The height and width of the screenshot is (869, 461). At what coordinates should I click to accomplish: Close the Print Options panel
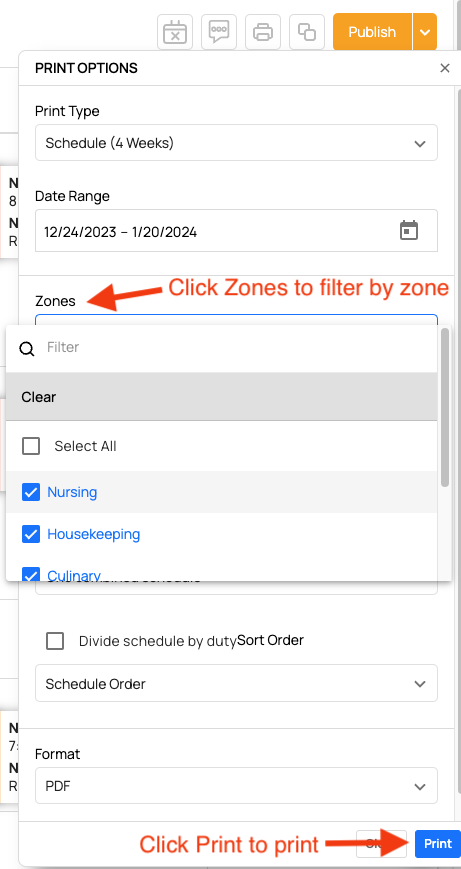(444, 68)
